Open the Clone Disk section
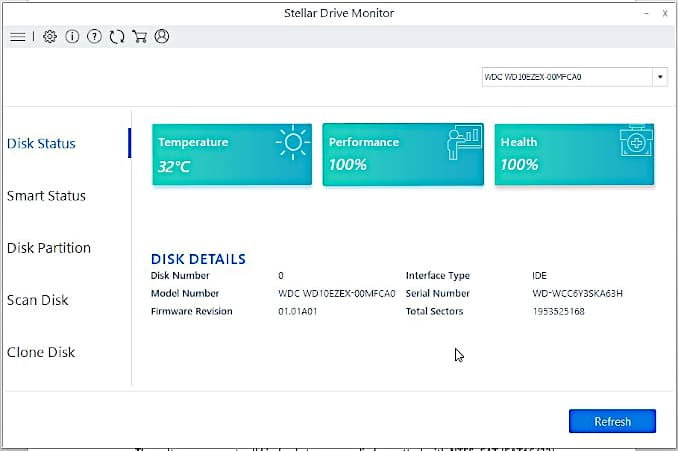 click(x=41, y=352)
